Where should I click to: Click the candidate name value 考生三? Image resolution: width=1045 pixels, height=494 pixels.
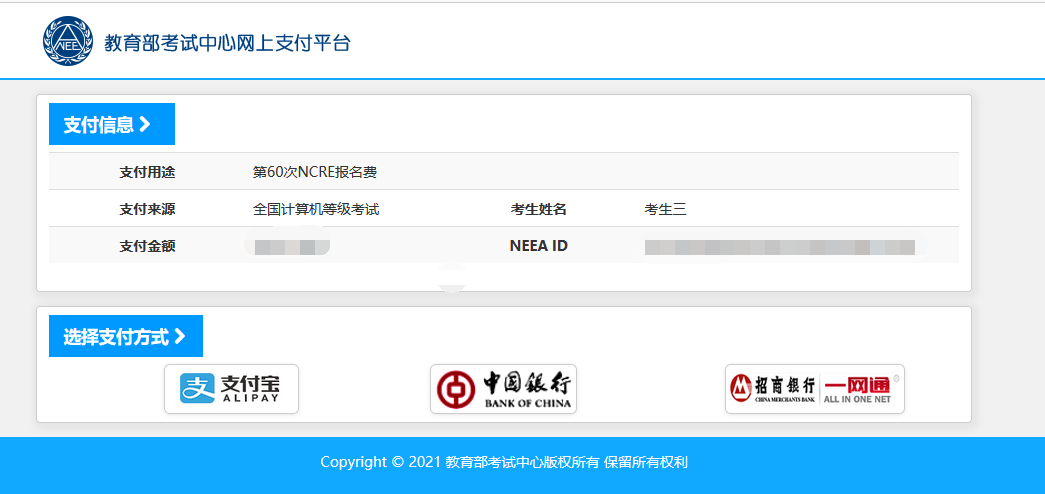click(x=665, y=209)
